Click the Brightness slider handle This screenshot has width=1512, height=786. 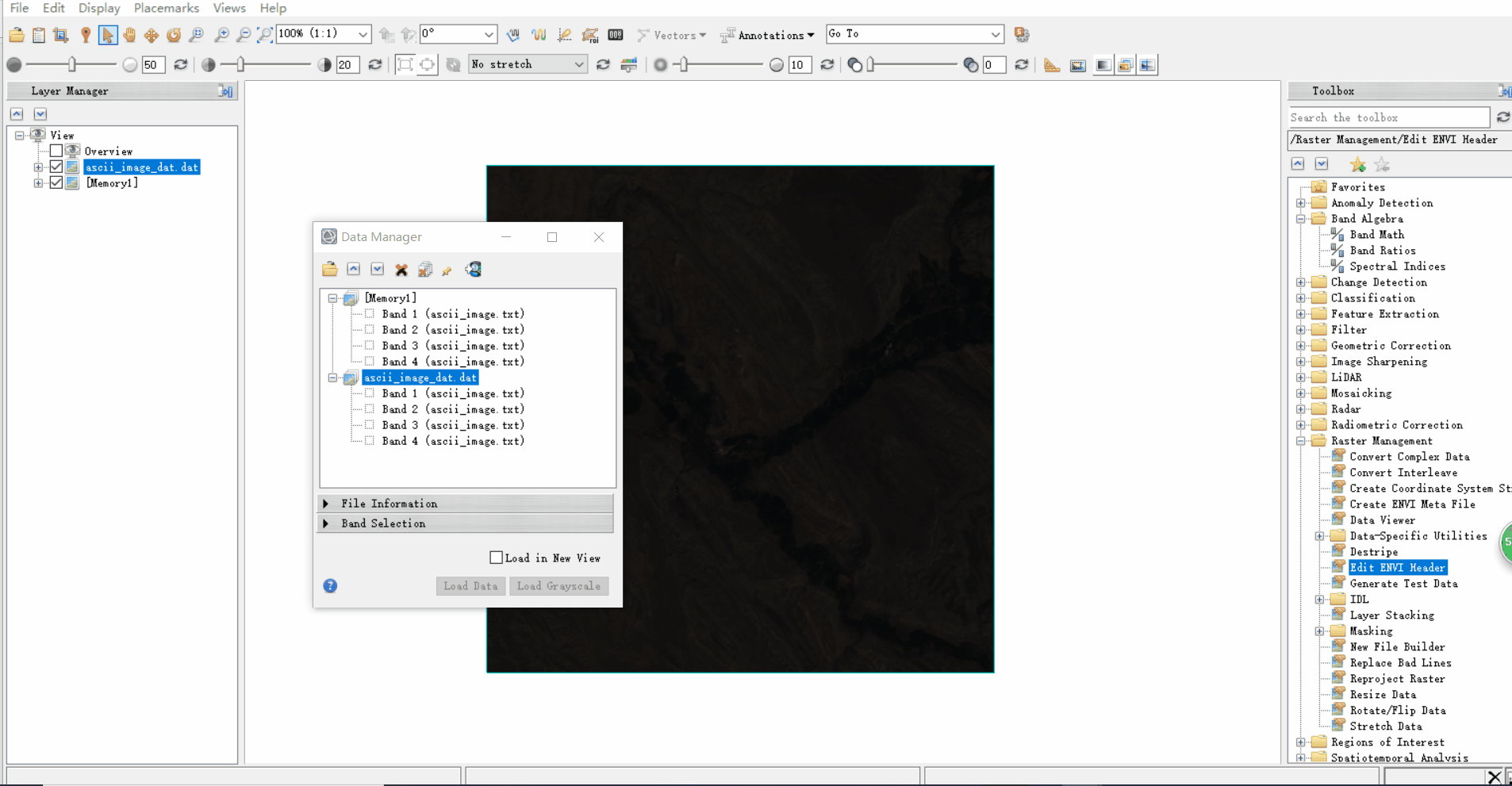pos(72,65)
